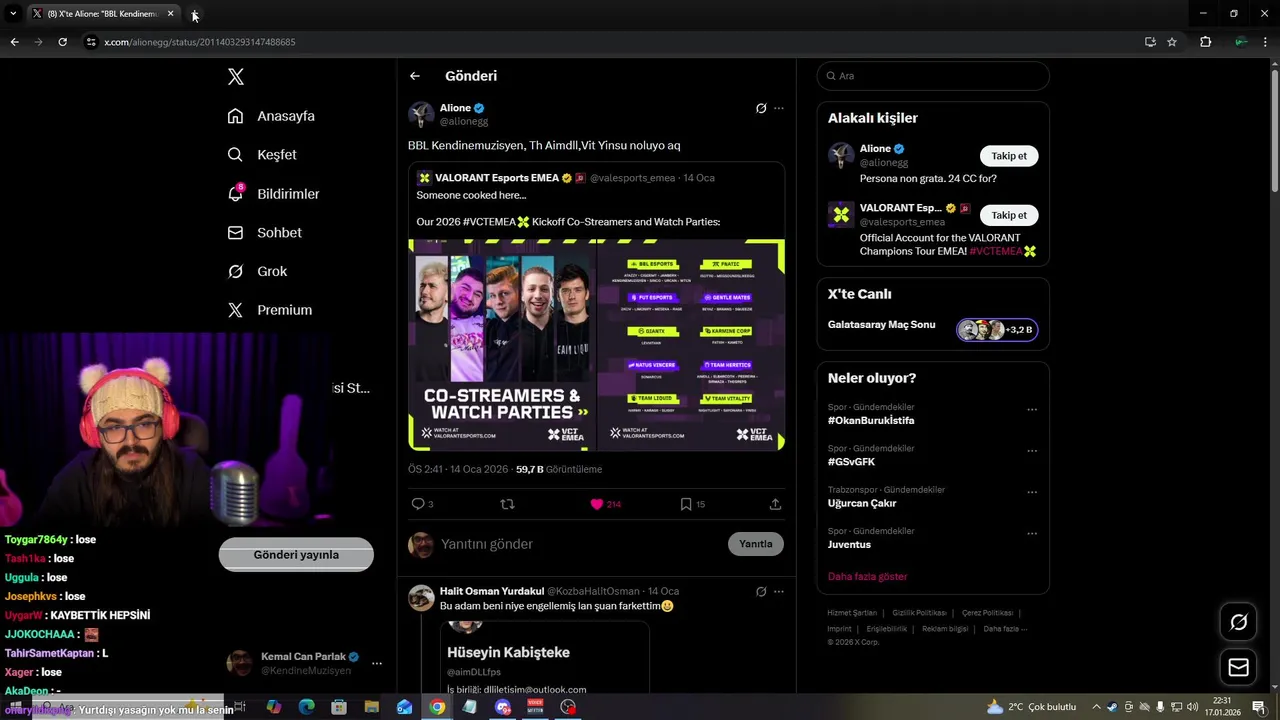Open Keşfet explore page
1280x720 pixels.
(x=262, y=155)
